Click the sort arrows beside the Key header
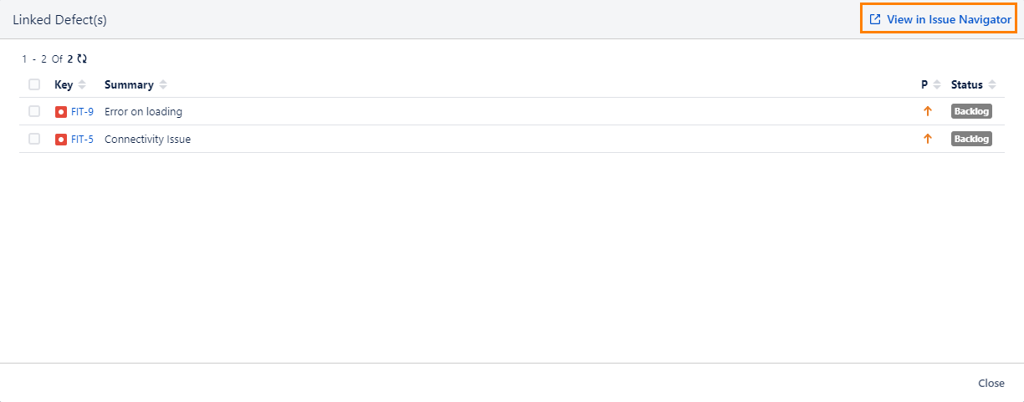 click(x=82, y=85)
